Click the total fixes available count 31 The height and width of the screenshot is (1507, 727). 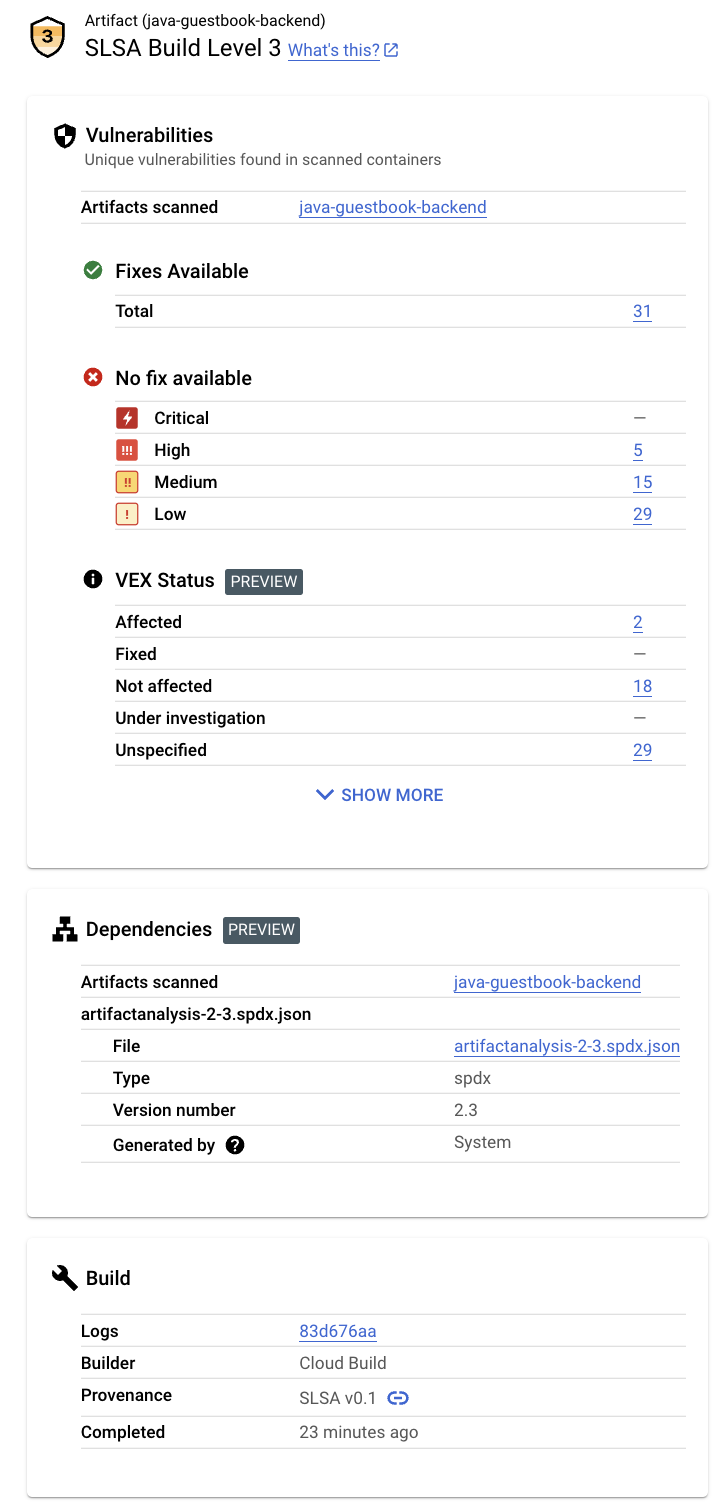pyautogui.click(x=643, y=311)
